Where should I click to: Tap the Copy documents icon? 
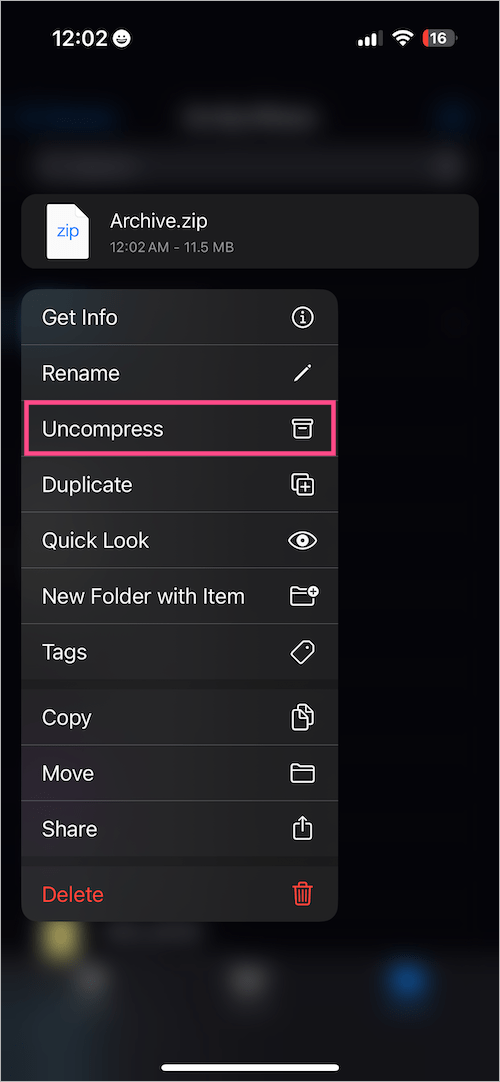pos(302,718)
